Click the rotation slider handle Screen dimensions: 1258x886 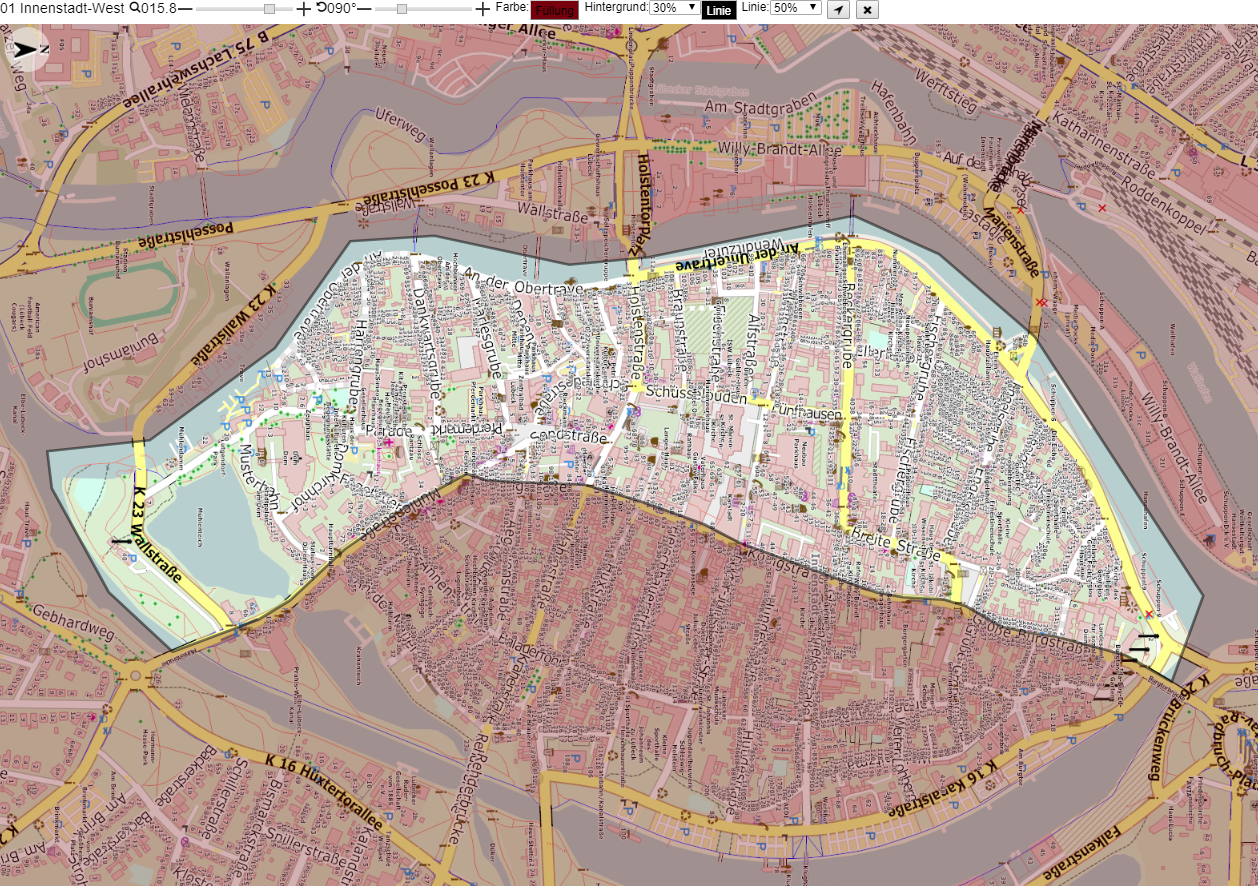click(x=402, y=8)
